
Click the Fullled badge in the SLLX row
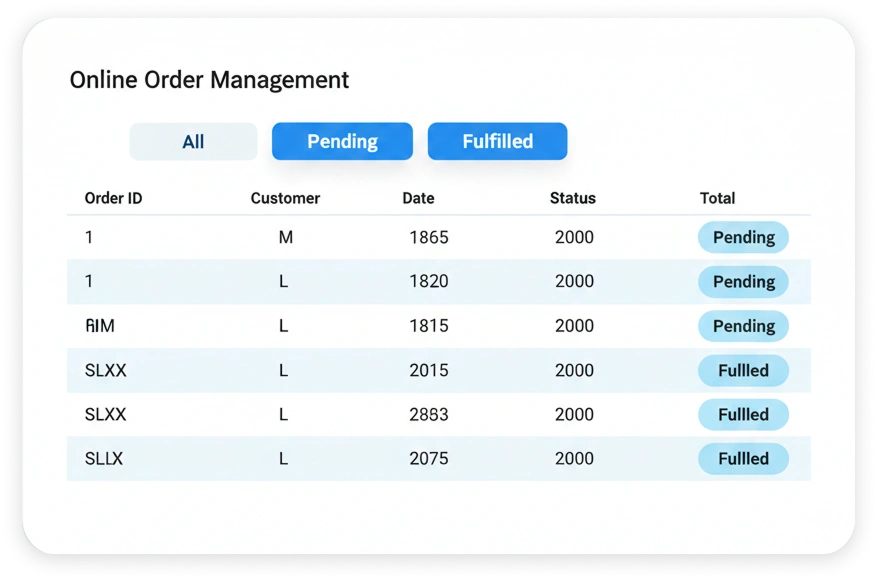click(x=743, y=459)
